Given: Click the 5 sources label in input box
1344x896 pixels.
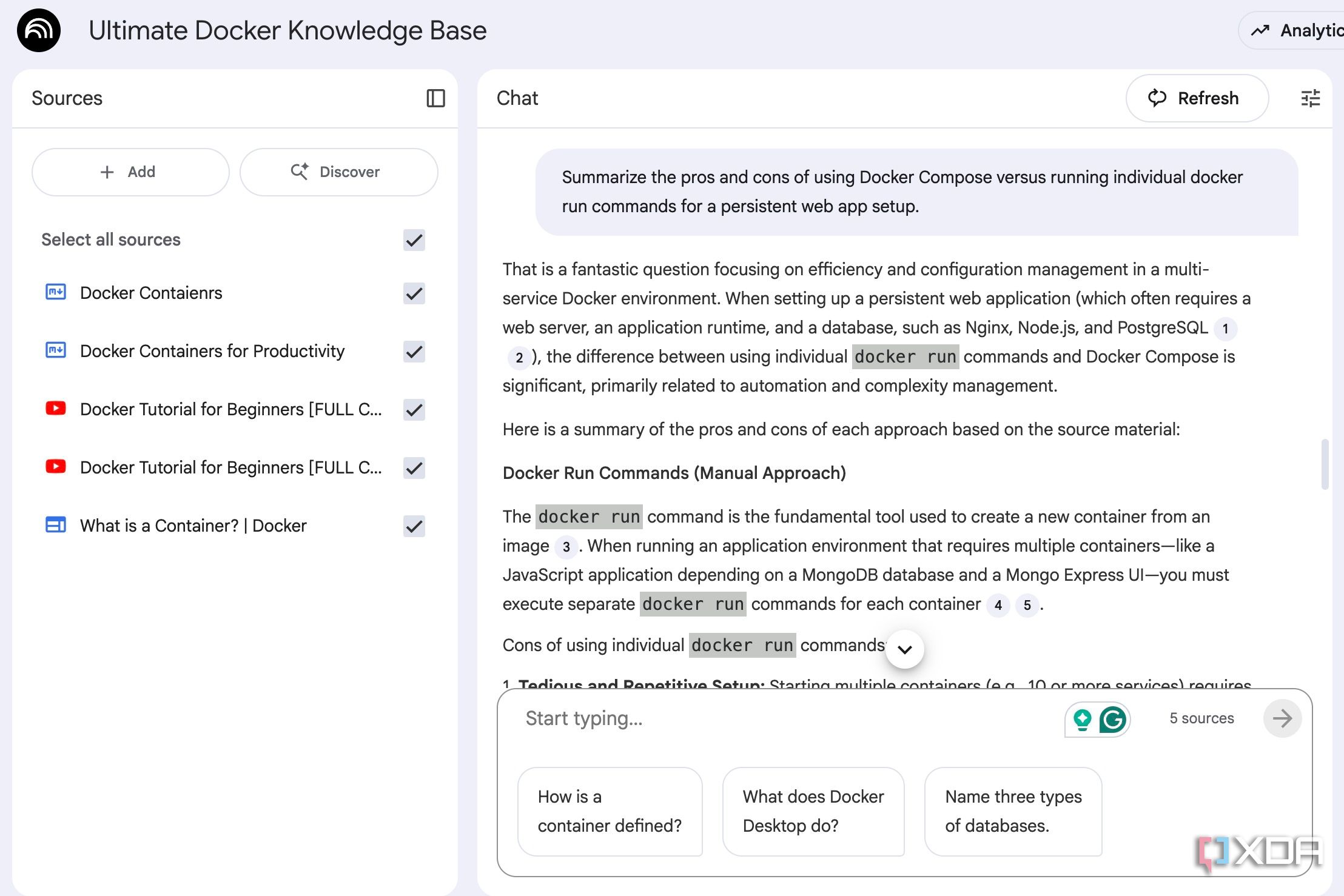Looking at the screenshot, I should pos(1201,718).
